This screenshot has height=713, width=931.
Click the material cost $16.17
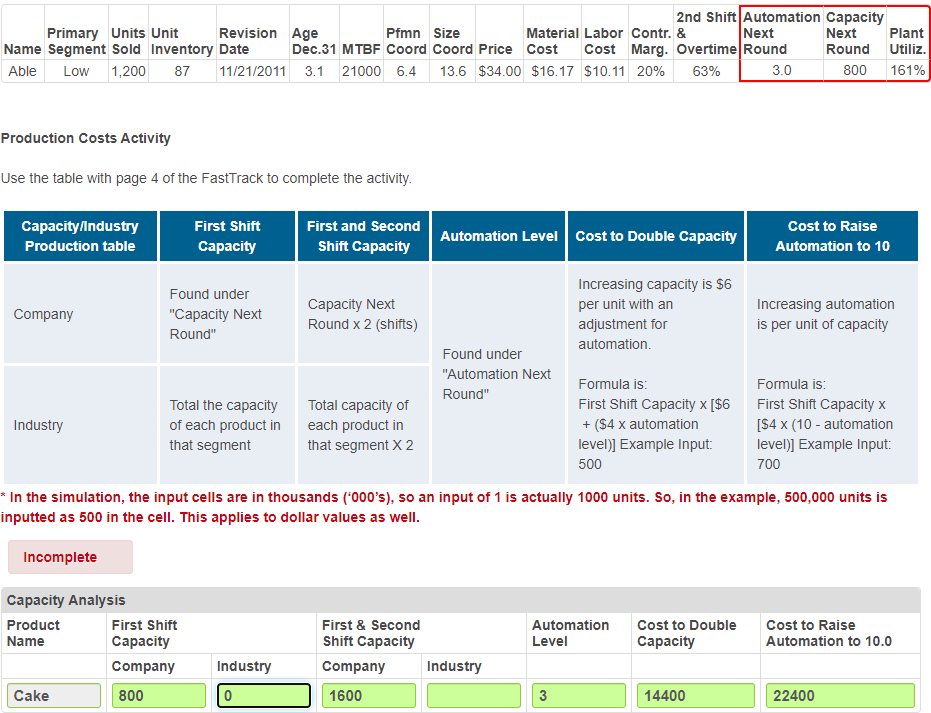point(553,71)
